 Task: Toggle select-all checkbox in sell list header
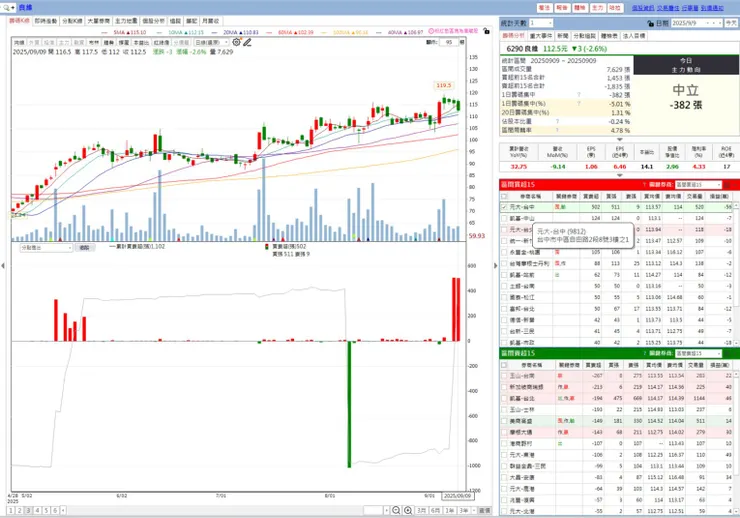(x=504, y=365)
